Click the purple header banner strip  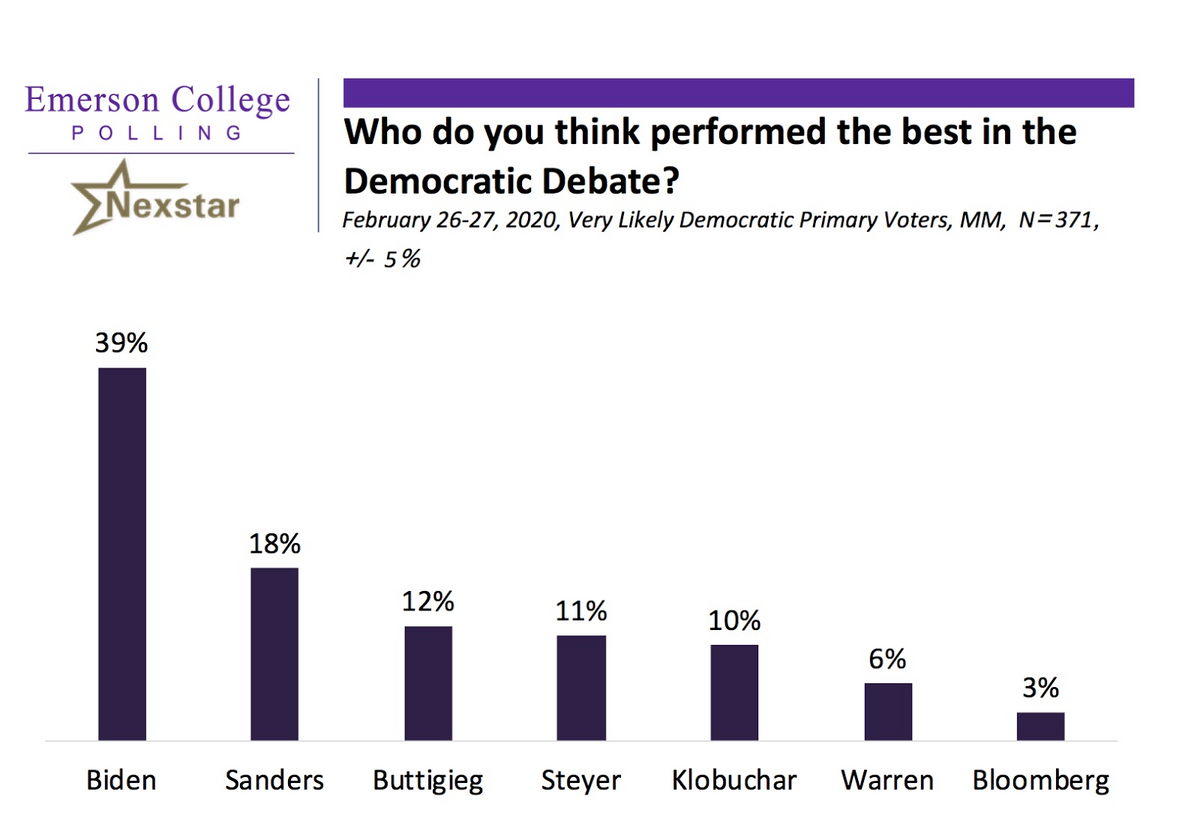tap(739, 93)
